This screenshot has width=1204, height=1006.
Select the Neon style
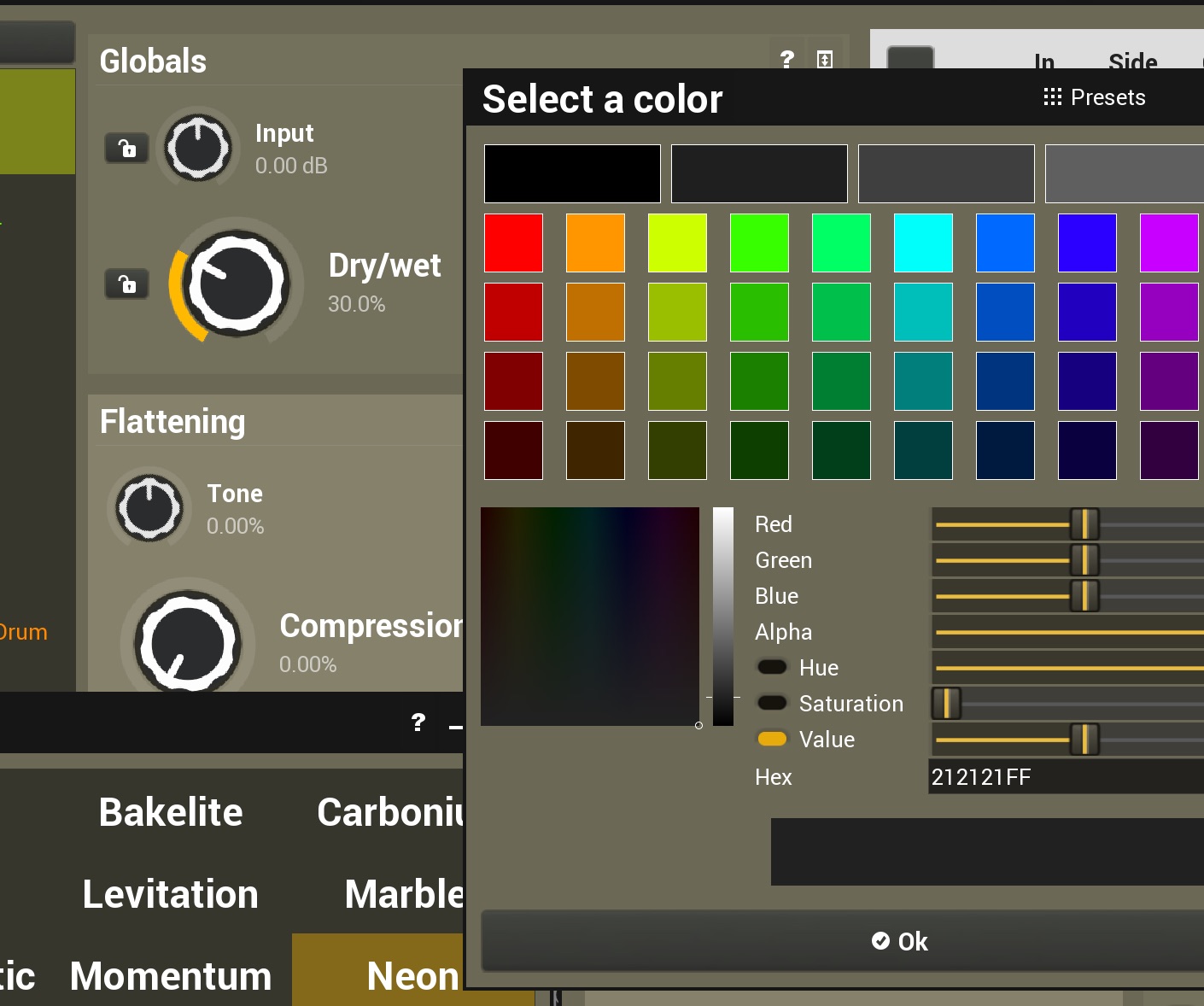coord(413,976)
